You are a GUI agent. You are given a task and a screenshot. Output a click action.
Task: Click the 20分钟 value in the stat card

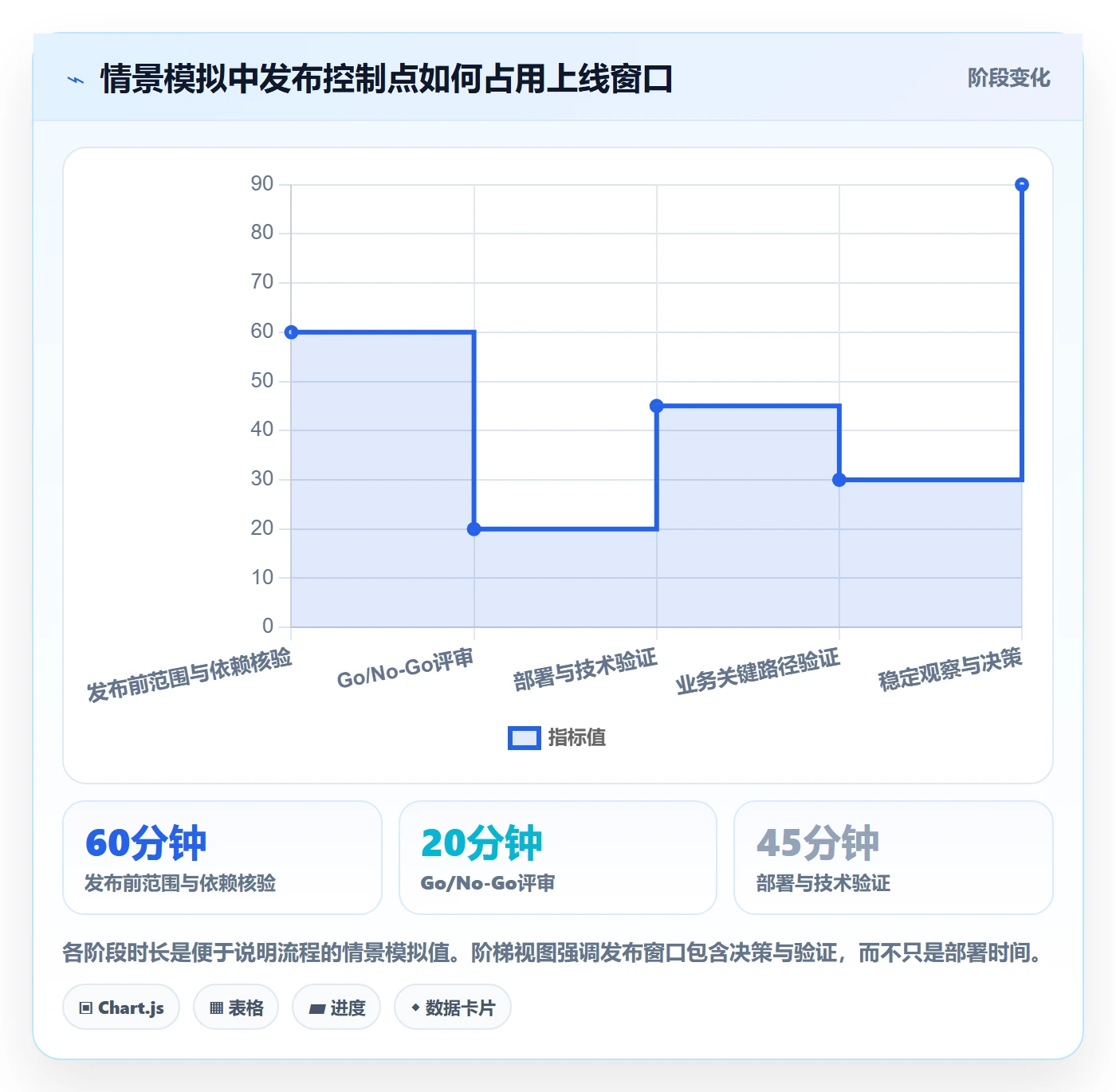[x=481, y=843]
